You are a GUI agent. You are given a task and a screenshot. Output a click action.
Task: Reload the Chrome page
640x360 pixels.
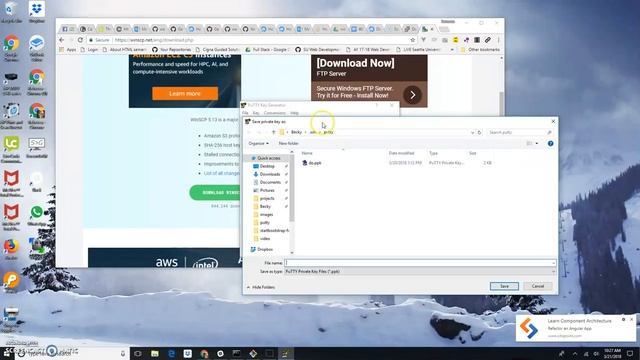(80, 40)
